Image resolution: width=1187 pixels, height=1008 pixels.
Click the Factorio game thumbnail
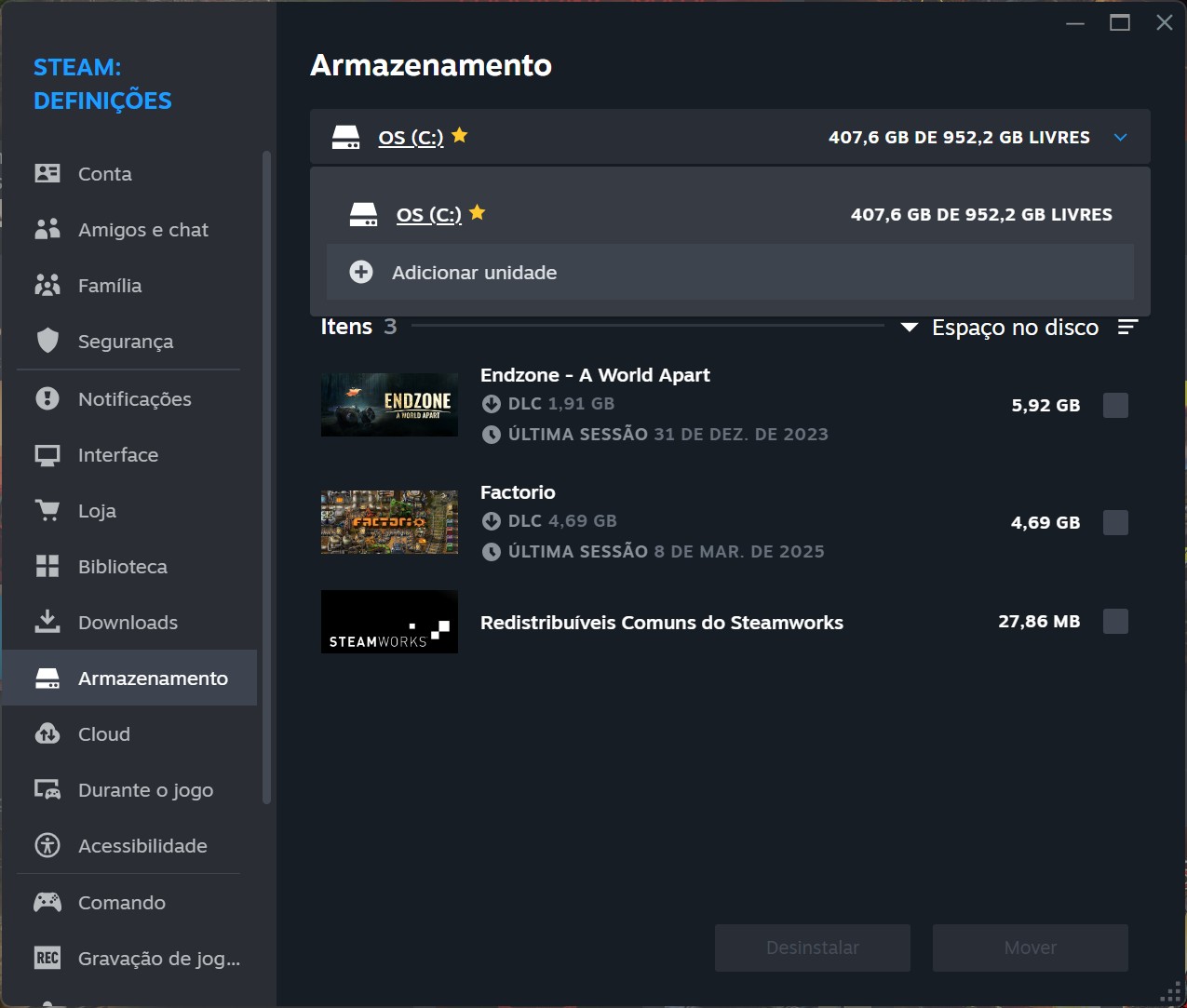(389, 522)
